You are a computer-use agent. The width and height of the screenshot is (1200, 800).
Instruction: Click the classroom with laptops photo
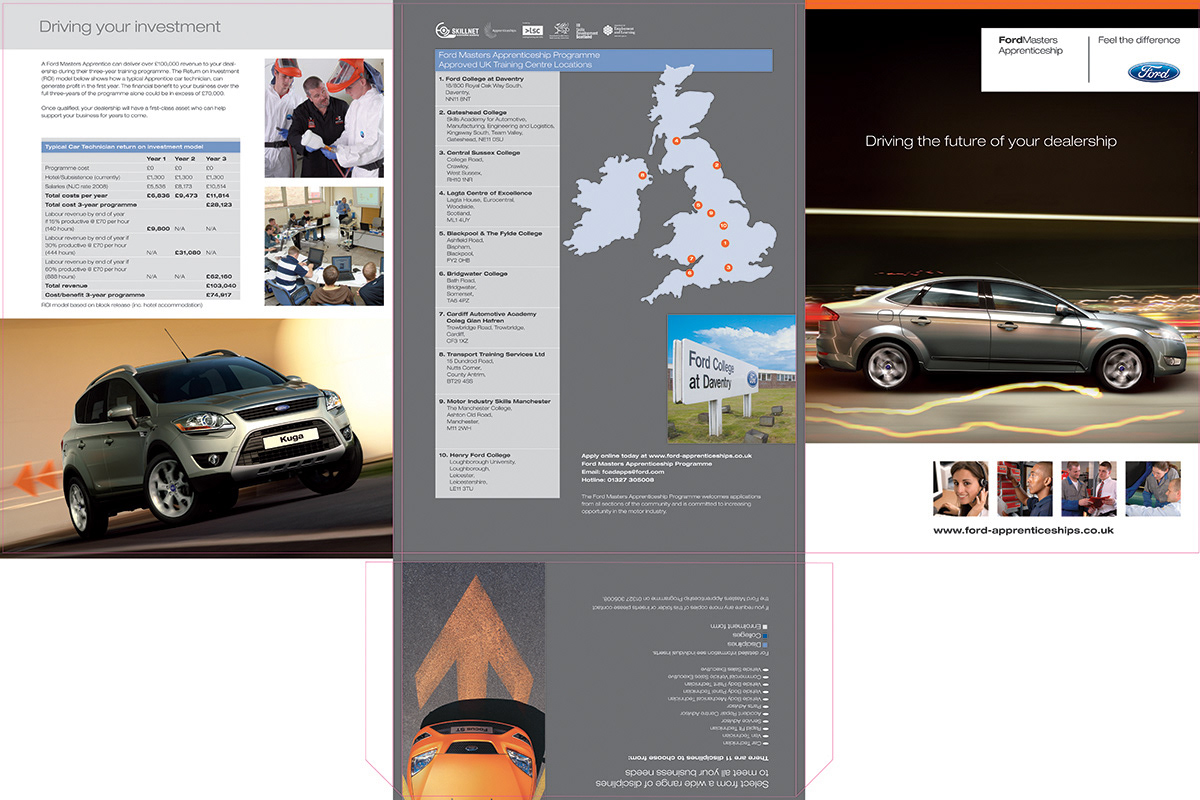(x=324, y=246)
